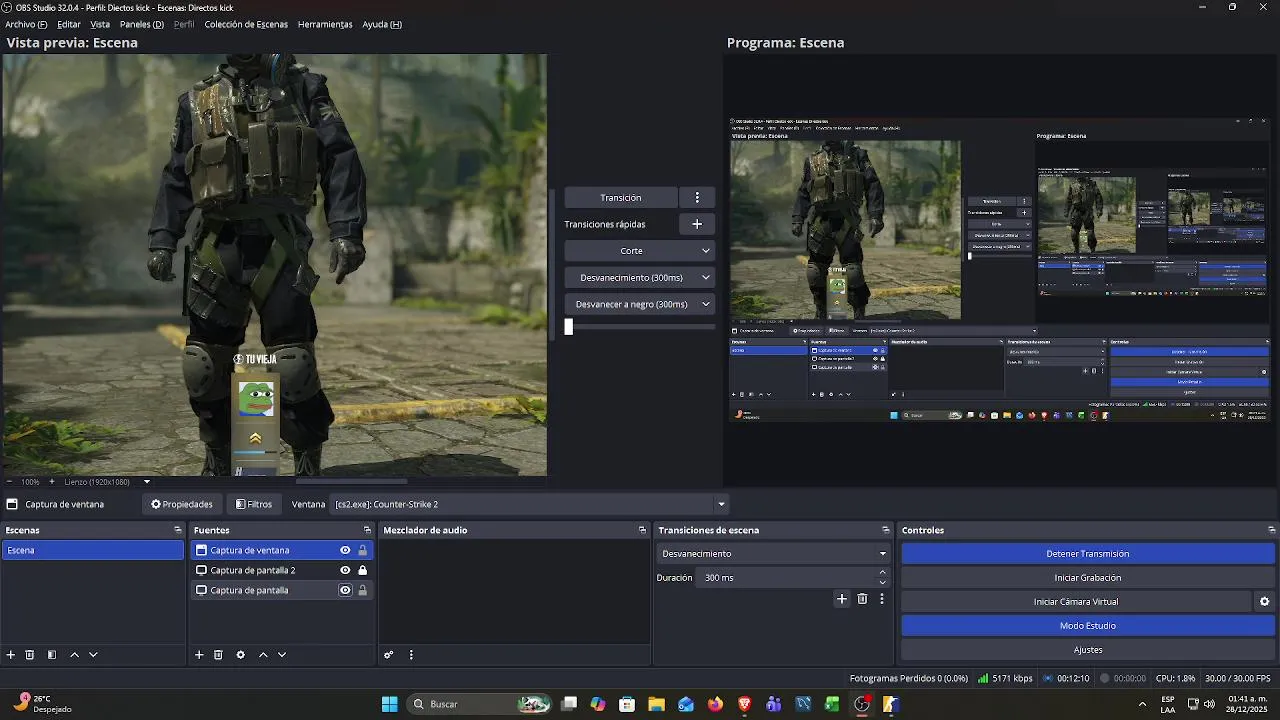Increase transition duration with up arrow
1280x720 pixels.
pyautogui.click(x=882, y=573)
